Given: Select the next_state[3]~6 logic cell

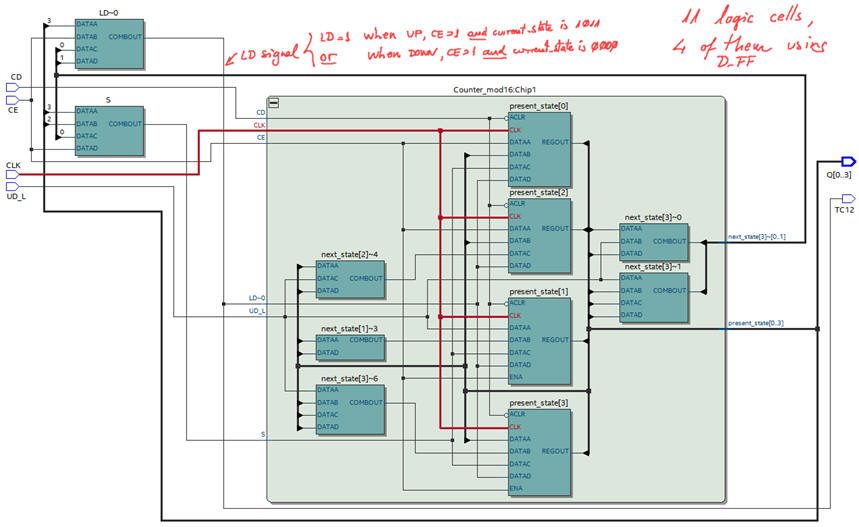Looking at the screenshot, I should point(350,409).
